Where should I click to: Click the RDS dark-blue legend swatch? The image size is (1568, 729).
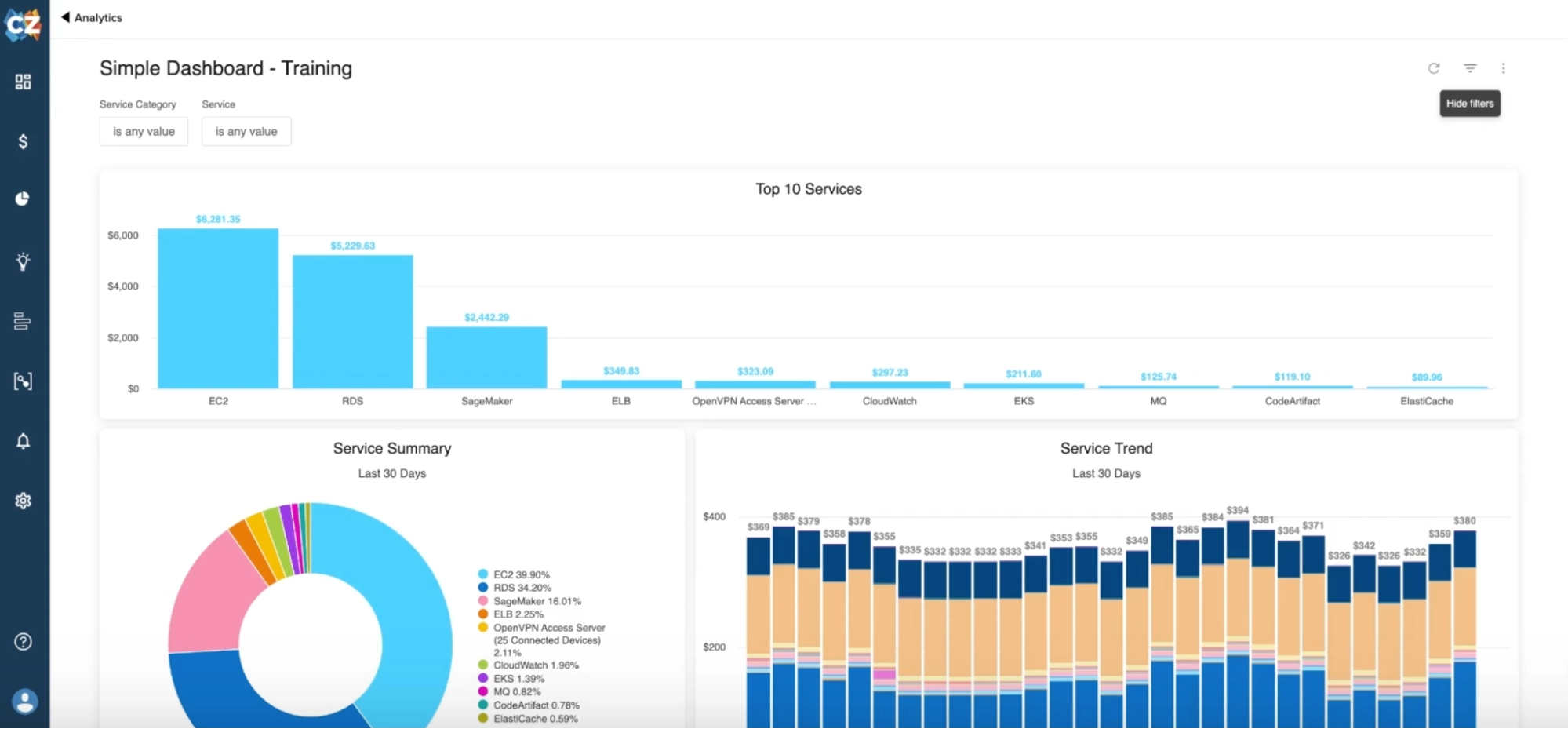(x=483, y=588)
